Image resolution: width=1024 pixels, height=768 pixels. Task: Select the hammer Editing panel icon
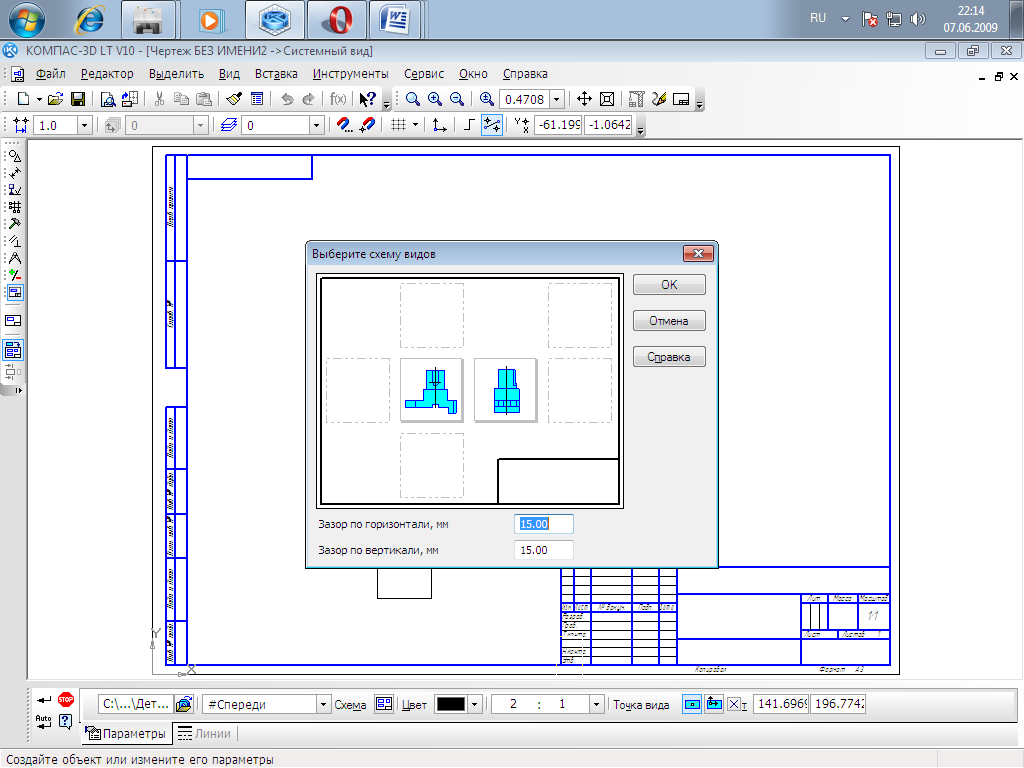pyautogui.click(x=14, y=224)
